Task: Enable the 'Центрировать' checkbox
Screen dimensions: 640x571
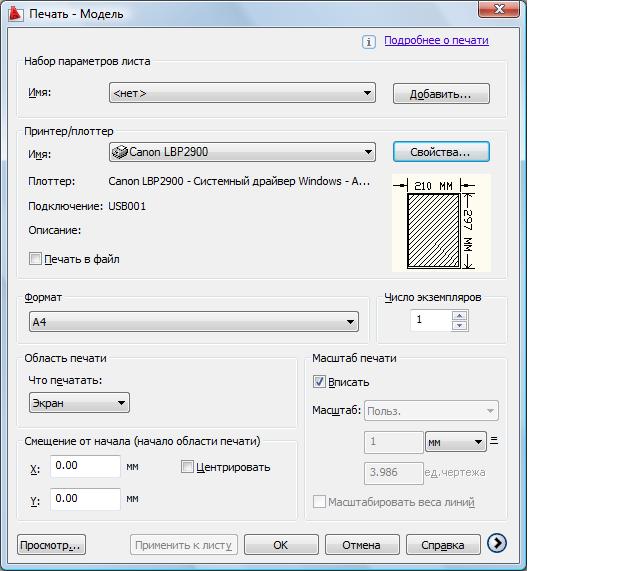Action: tap(187, 467)
